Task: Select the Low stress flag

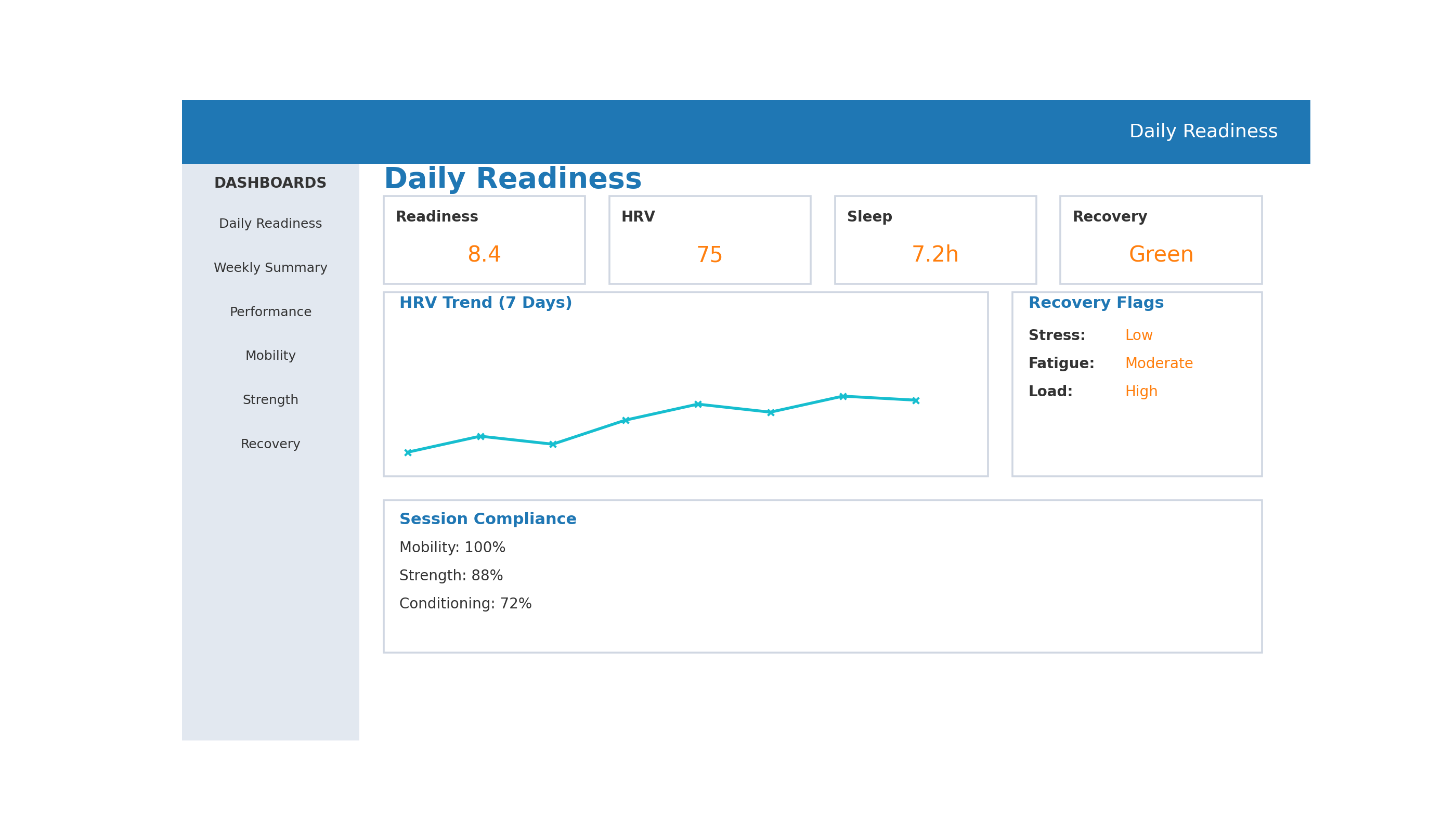Action: coord(1138,335)
